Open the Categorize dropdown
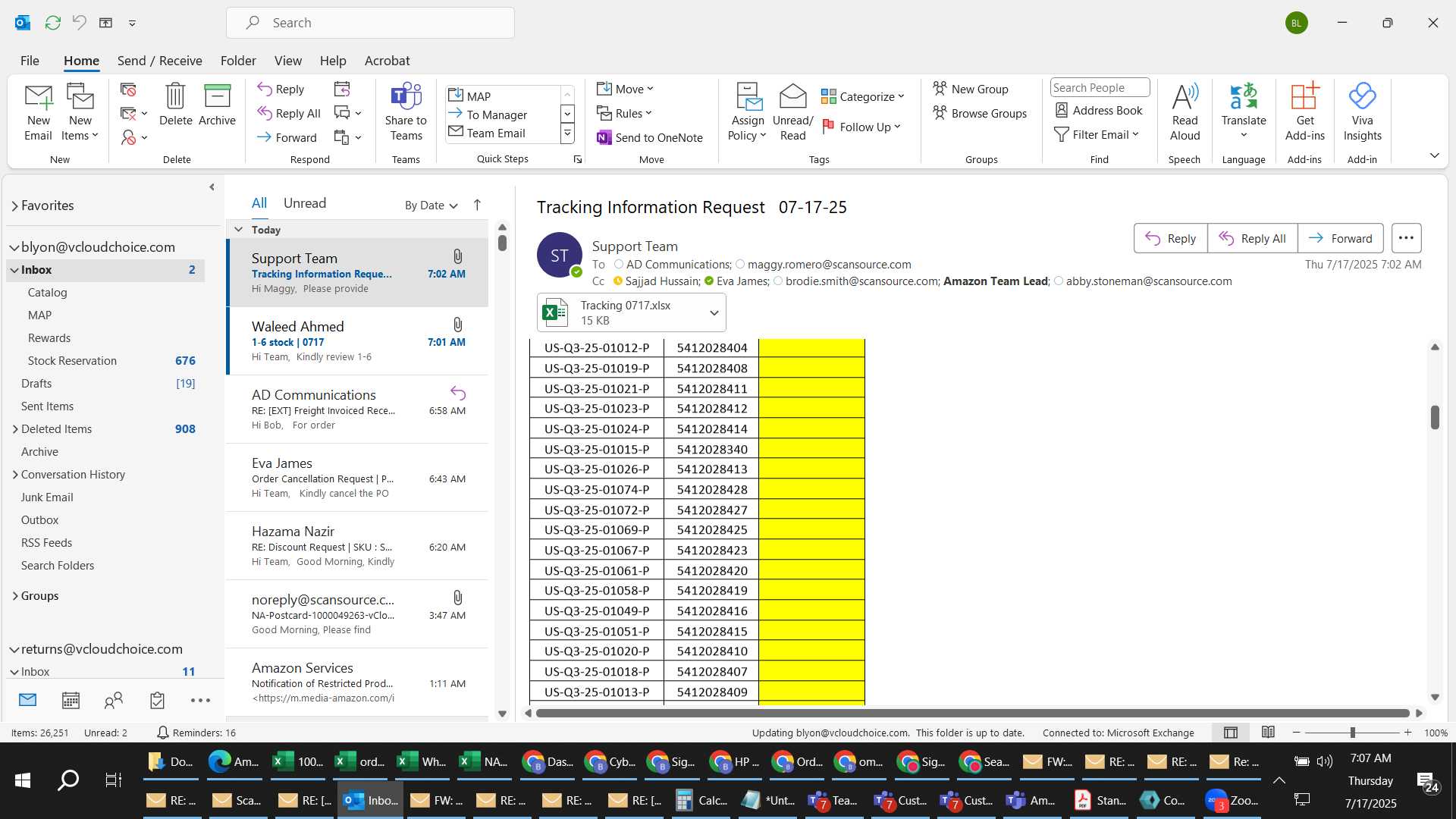 click(863, 96)
